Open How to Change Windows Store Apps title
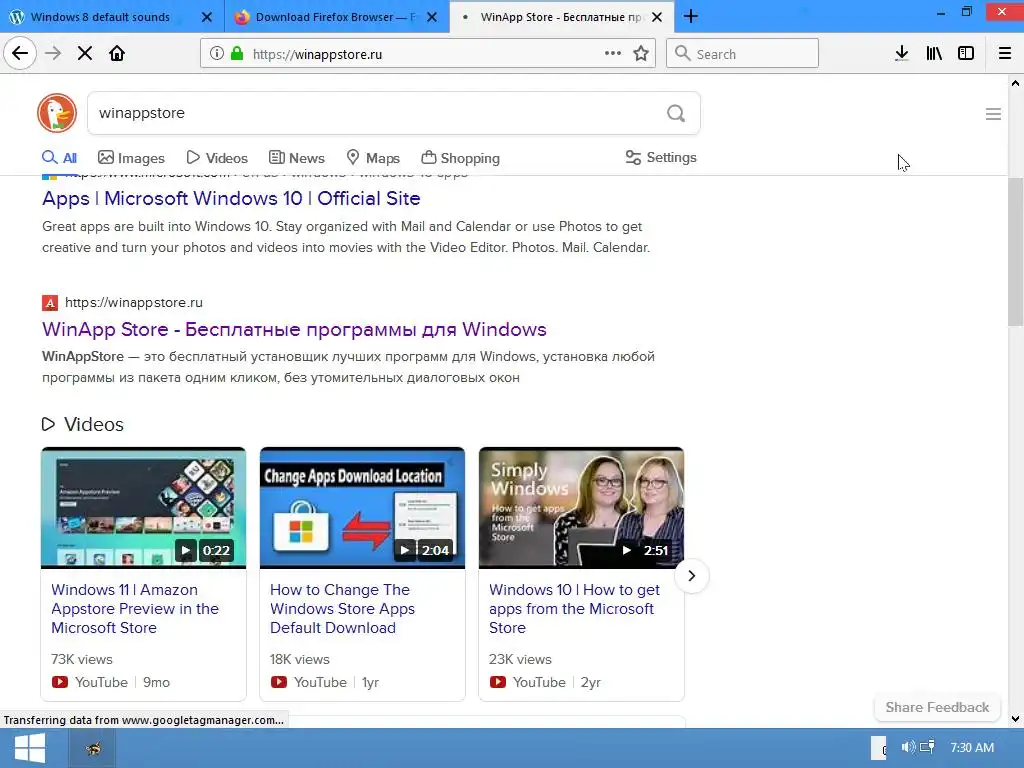This screenshot has width=1024, height=768. pos(342,609)
